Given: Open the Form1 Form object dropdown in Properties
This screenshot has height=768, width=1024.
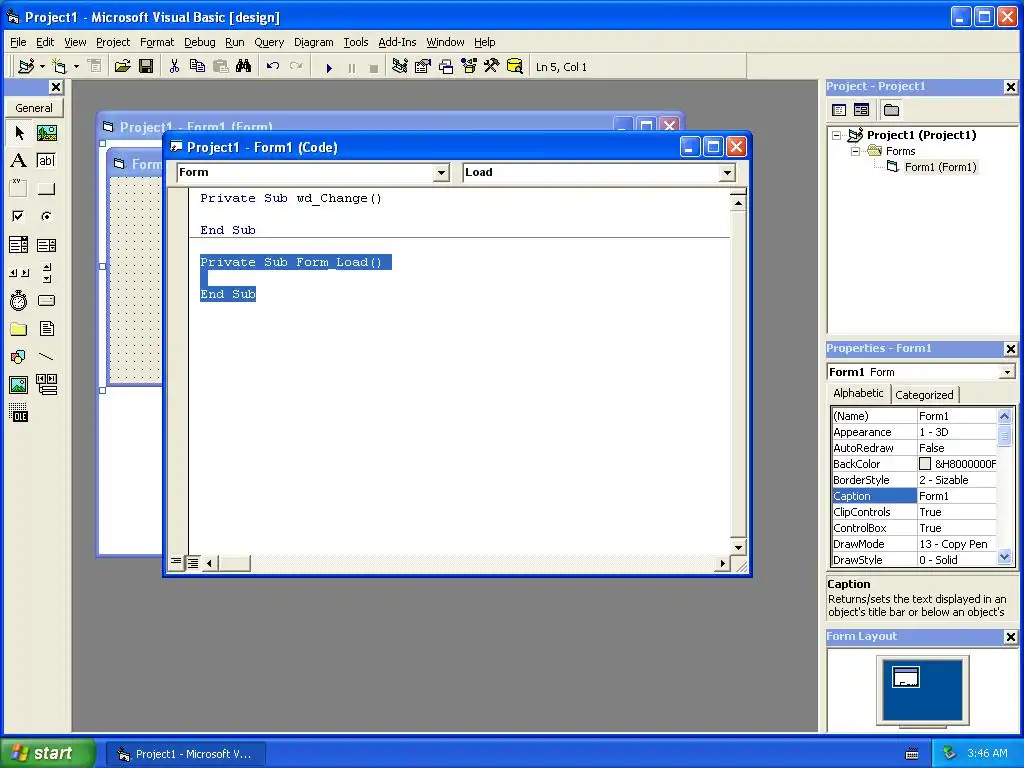Looking at the screenshot, I should 1007,372.
